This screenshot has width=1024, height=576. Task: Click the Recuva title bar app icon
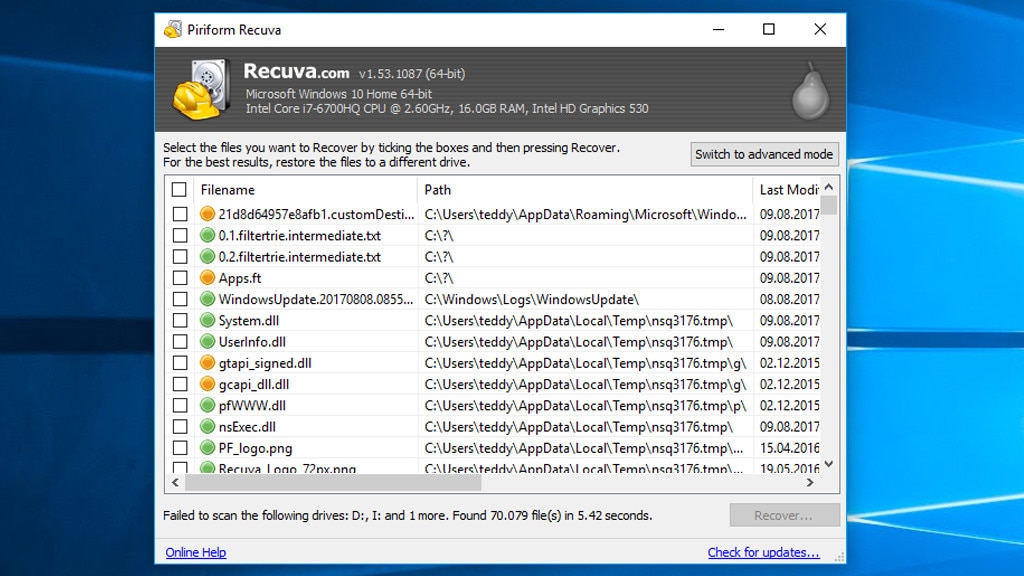coord(173,29)
